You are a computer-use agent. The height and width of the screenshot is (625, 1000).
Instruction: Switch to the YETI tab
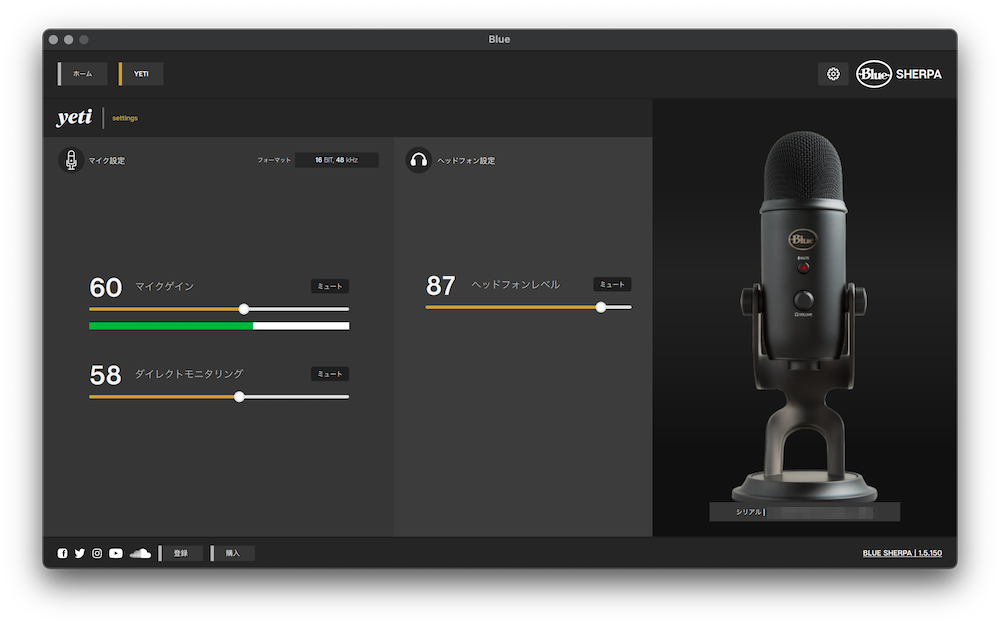click(141, 73)
